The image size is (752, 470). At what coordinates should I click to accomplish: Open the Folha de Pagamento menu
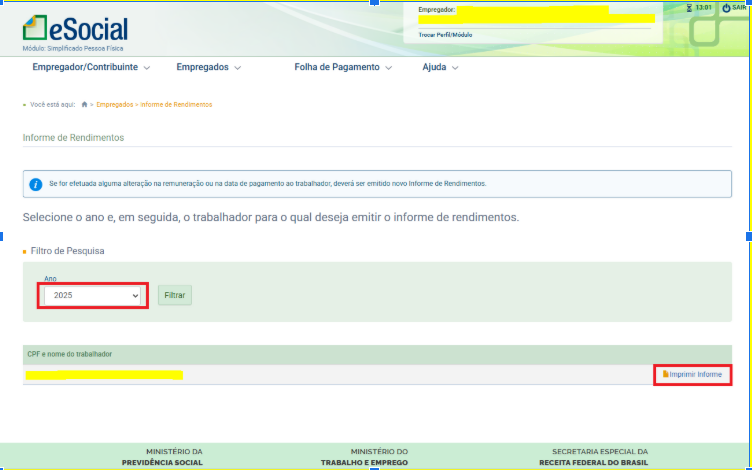click(x=342, y=68)
